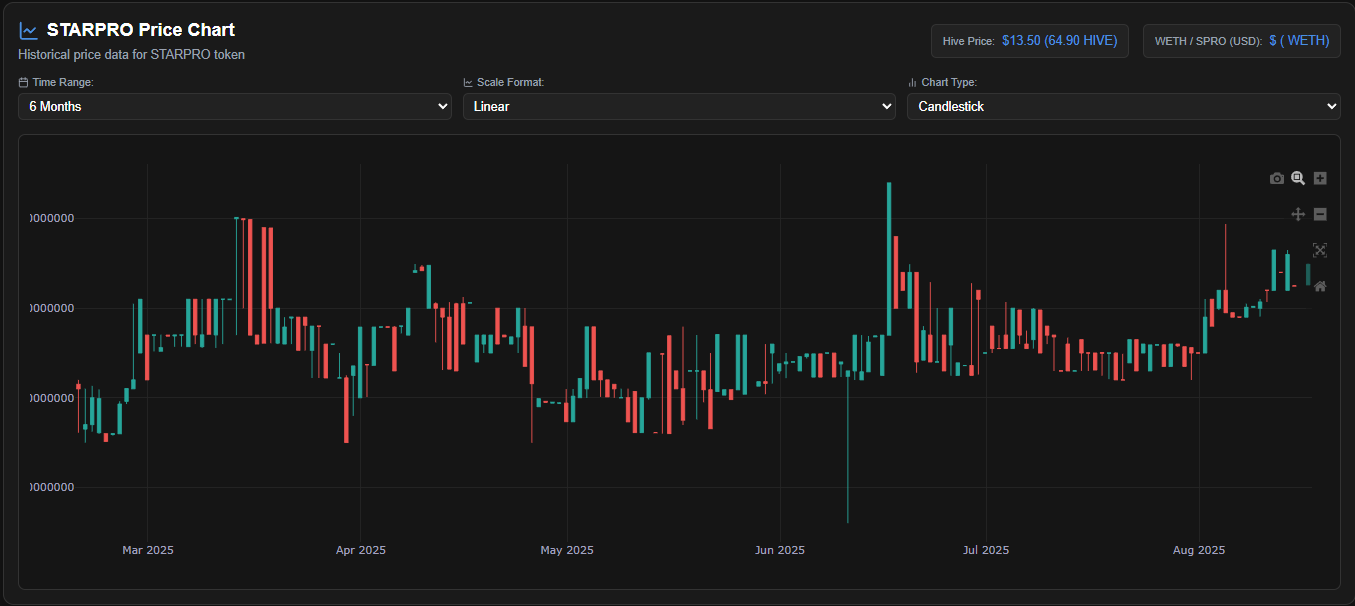Click the tallest green candle in mid-June
The height and width of the screenshot is (606, 1355).
pyautogui.click(x=888, y=258)
